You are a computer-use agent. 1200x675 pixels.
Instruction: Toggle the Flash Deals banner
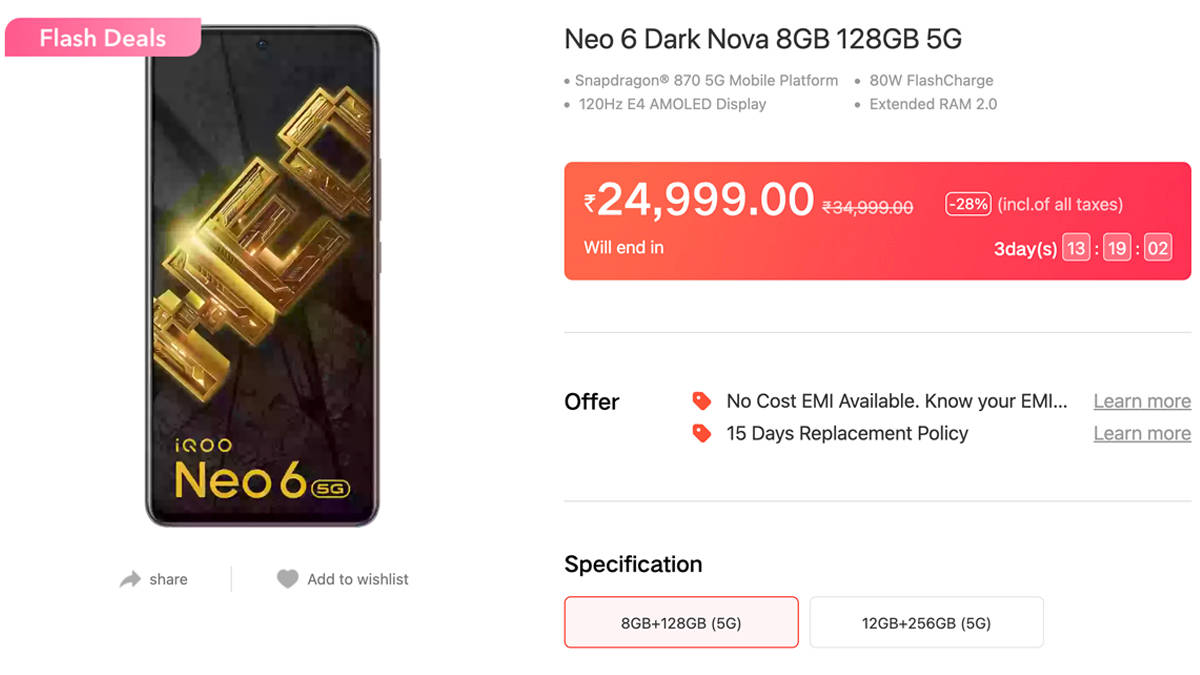coord(101,38)
